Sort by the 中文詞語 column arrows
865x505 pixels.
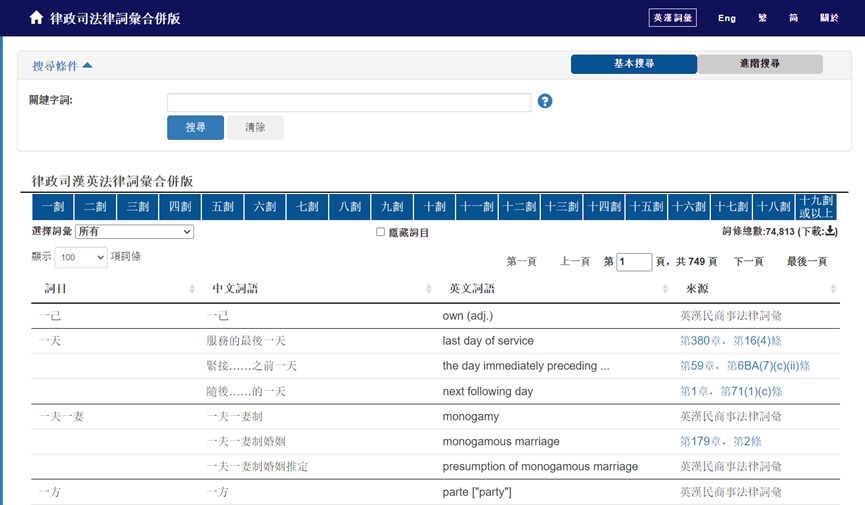click(x=429, y=289)
